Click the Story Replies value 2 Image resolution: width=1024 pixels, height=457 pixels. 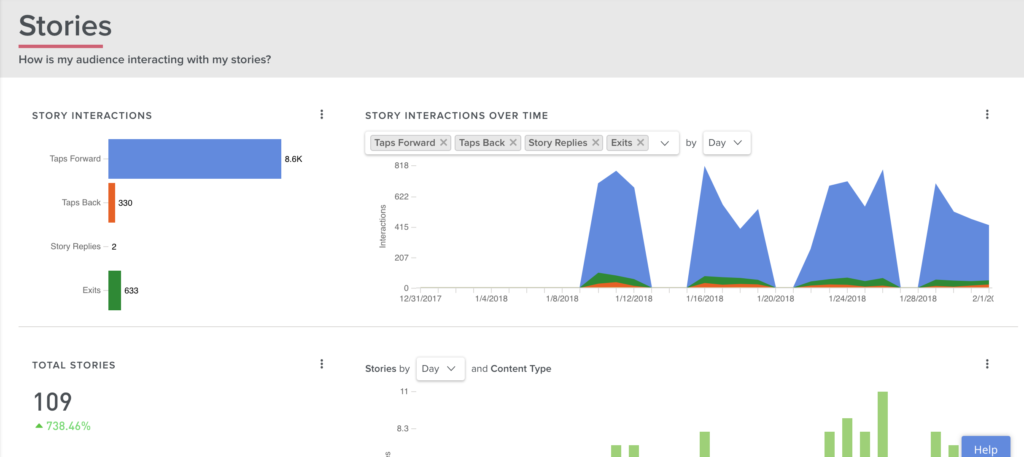(114, 247)
